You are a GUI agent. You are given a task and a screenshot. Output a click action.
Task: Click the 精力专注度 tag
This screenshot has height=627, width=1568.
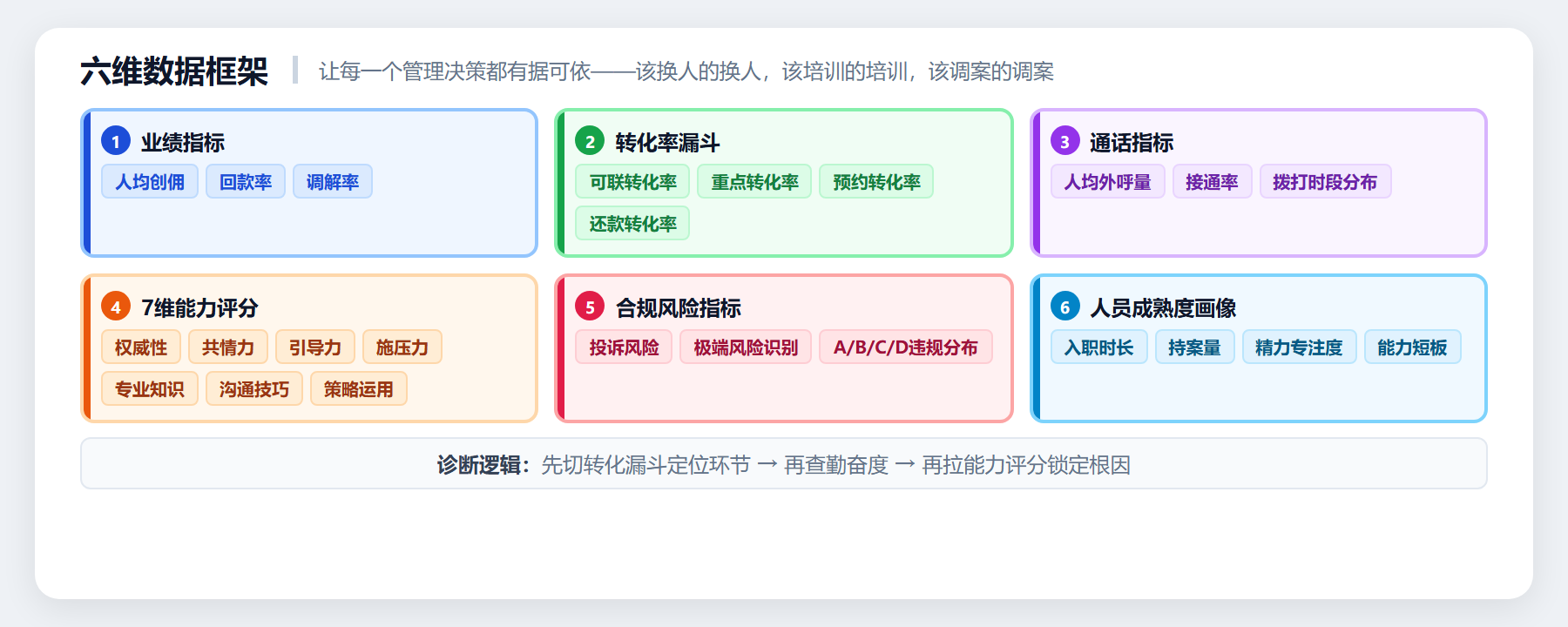(x=1299, y=347)
